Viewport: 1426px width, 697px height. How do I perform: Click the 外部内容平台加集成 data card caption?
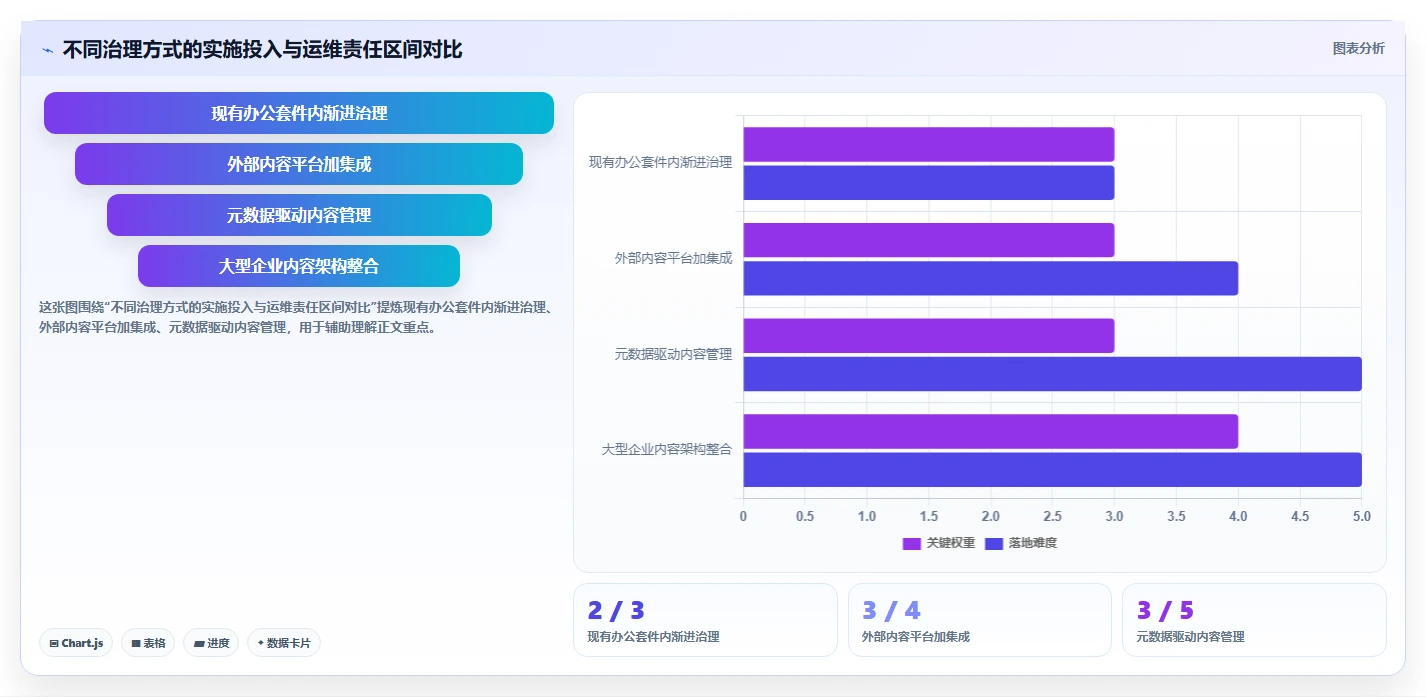coord(916,636)
